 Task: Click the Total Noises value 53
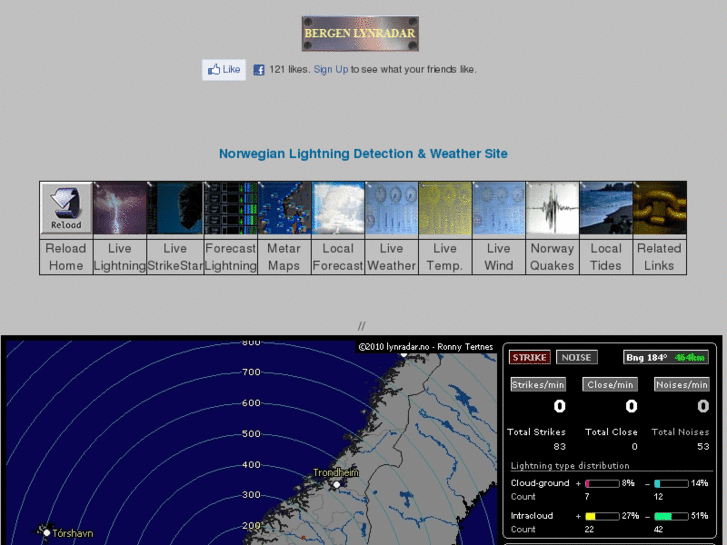703,446
